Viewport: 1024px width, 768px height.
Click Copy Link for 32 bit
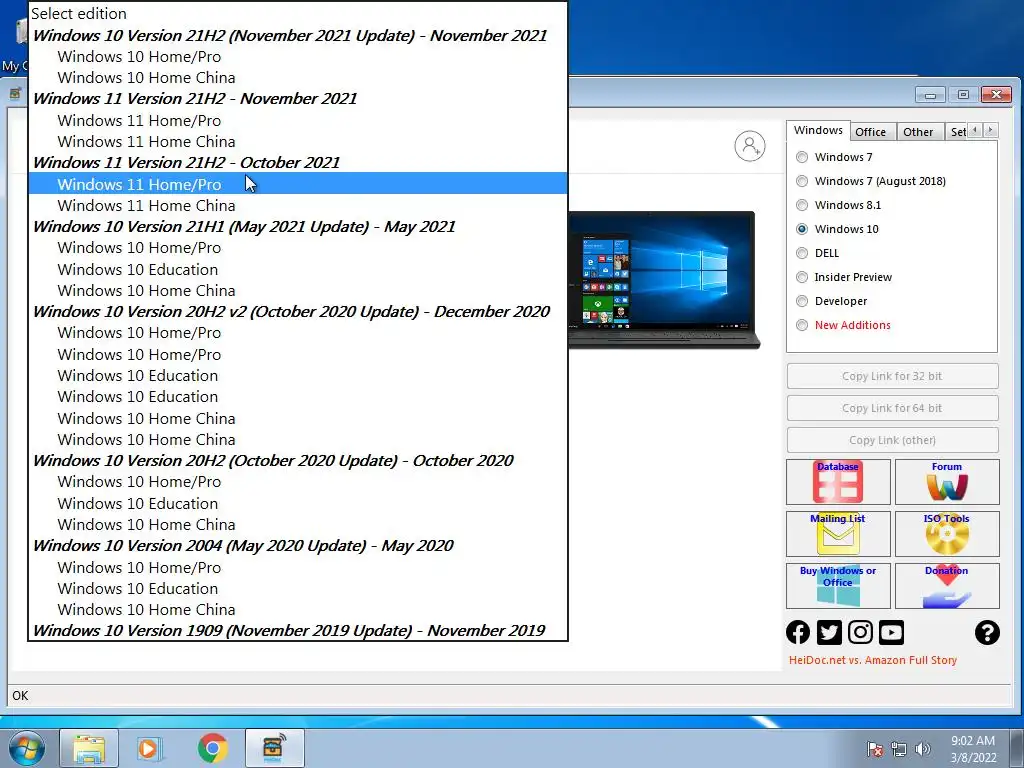892,376
